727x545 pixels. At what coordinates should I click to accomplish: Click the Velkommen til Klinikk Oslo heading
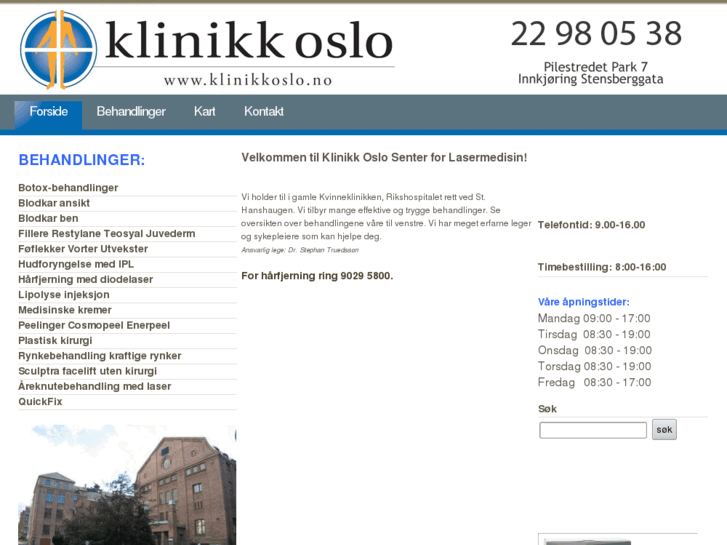coord(384,158)
